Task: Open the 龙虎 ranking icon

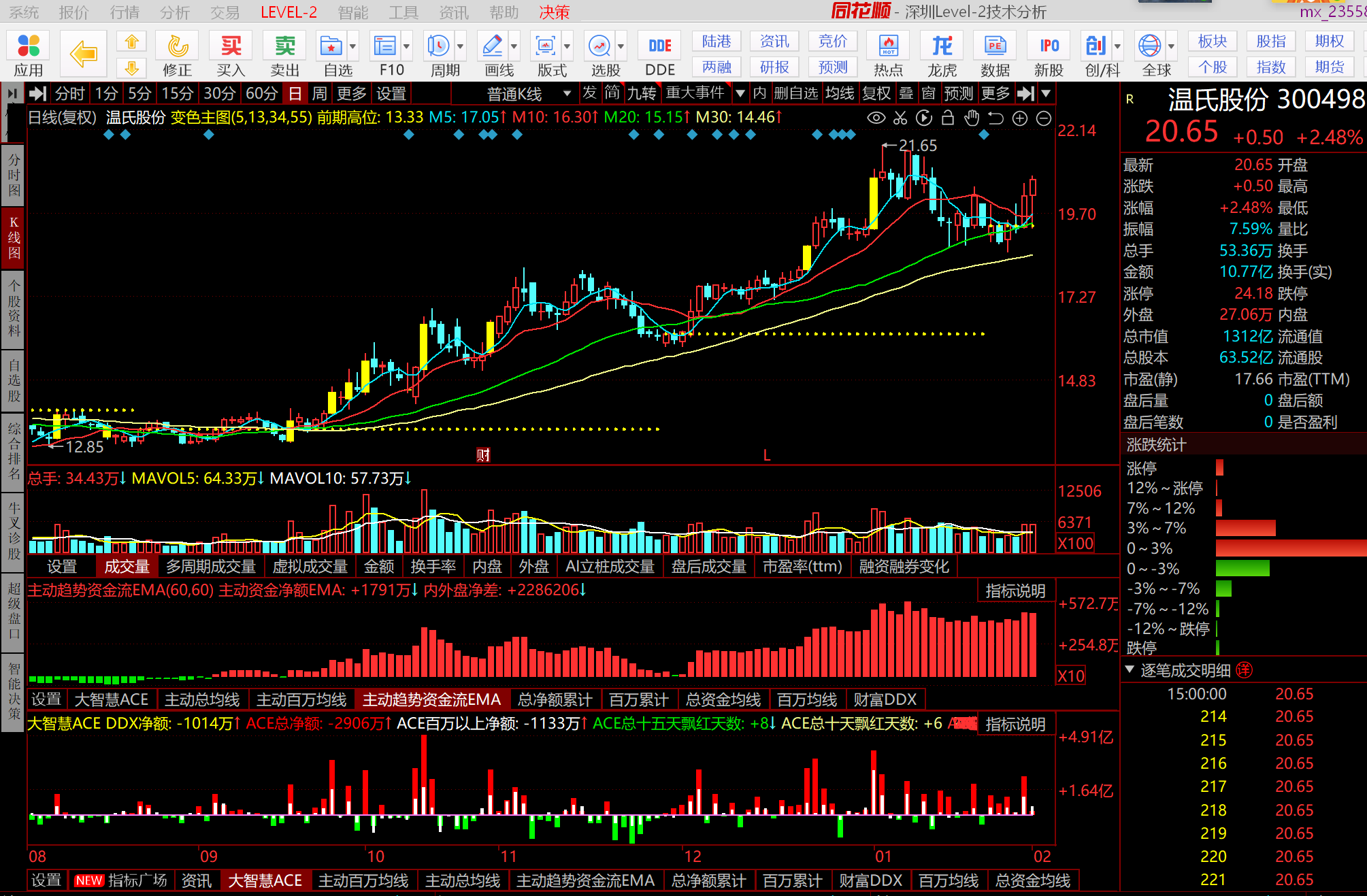Action: (x=942, y=54)
